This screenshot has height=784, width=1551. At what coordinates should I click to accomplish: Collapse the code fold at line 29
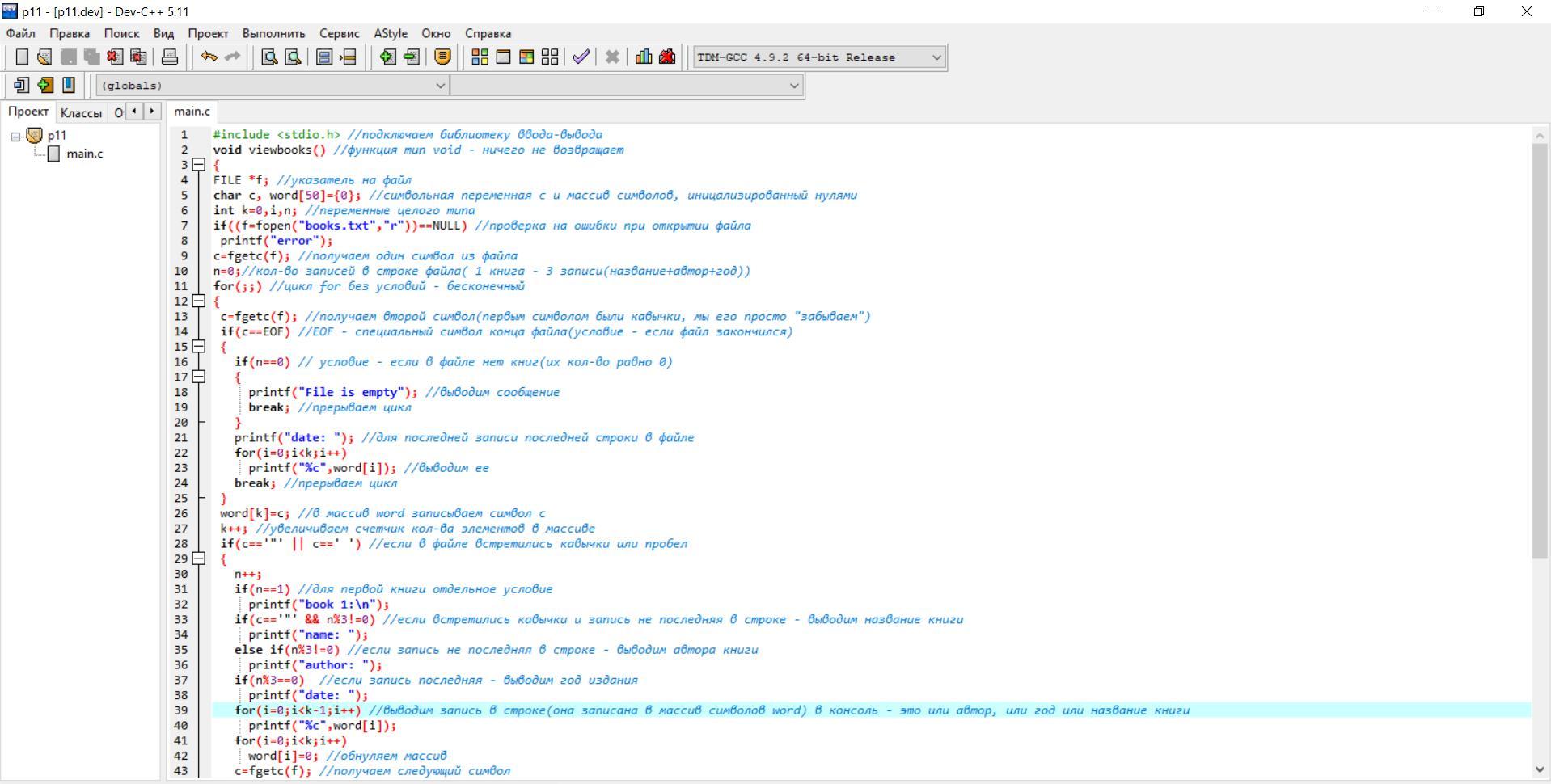click(198, 559)
